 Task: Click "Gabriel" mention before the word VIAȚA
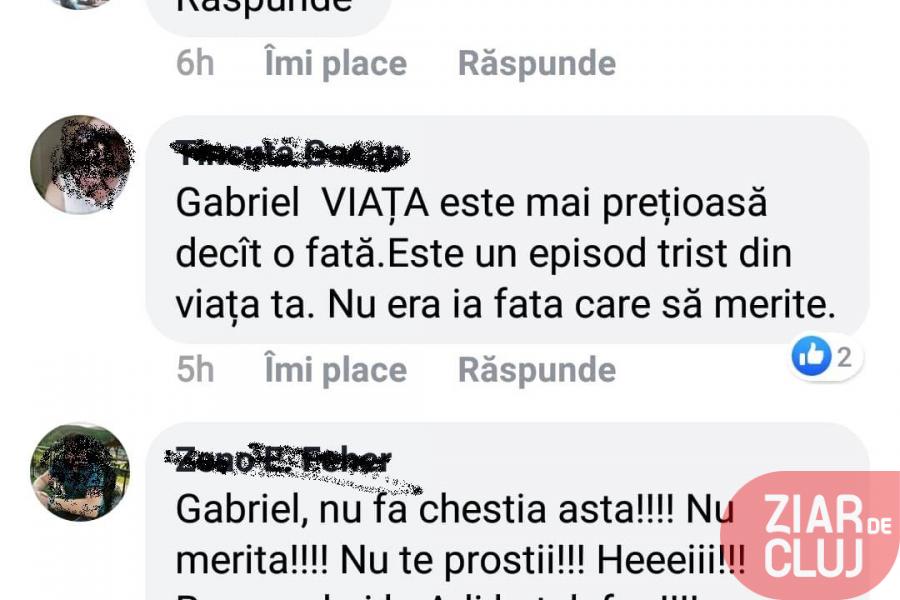pyautogui.click(x=238, y=203)
